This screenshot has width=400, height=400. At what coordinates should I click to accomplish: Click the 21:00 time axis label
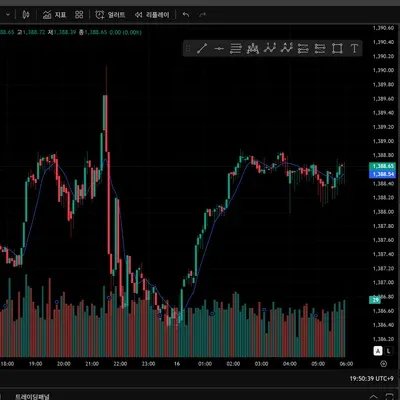click(x=92, y=364)
